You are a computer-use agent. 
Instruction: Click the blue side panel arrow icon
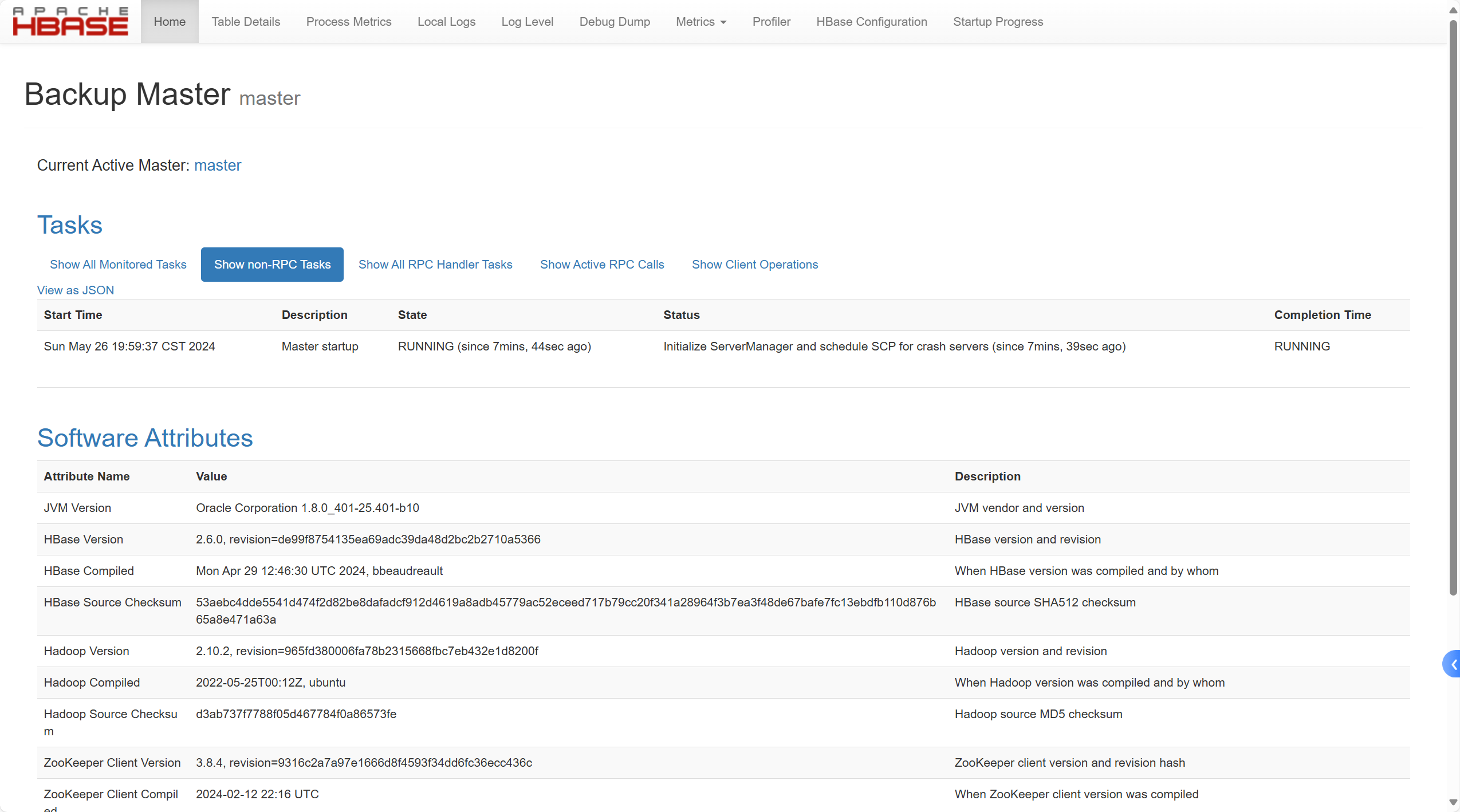coord(1452,664)
